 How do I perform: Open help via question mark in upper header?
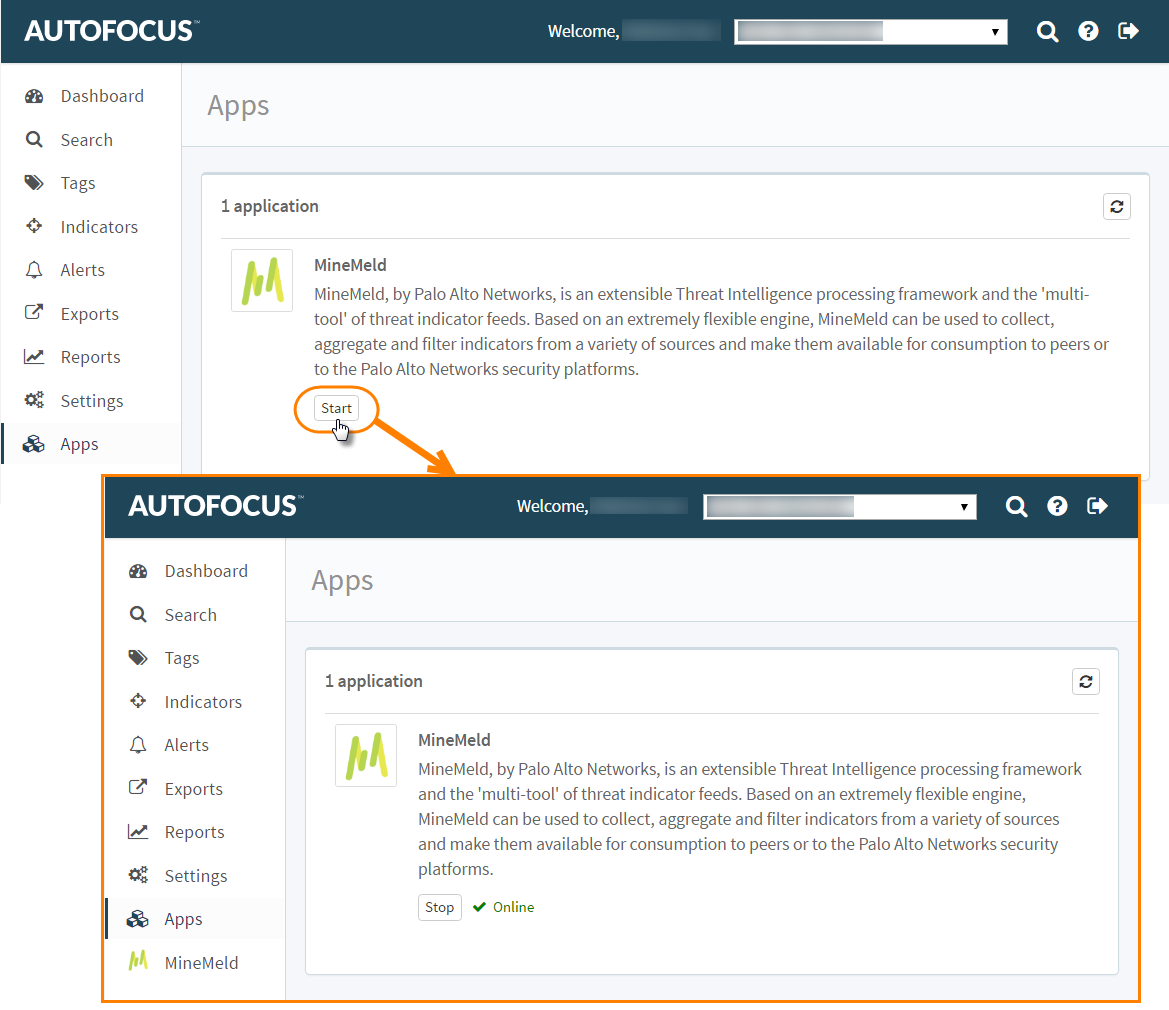pos(1088,31)
